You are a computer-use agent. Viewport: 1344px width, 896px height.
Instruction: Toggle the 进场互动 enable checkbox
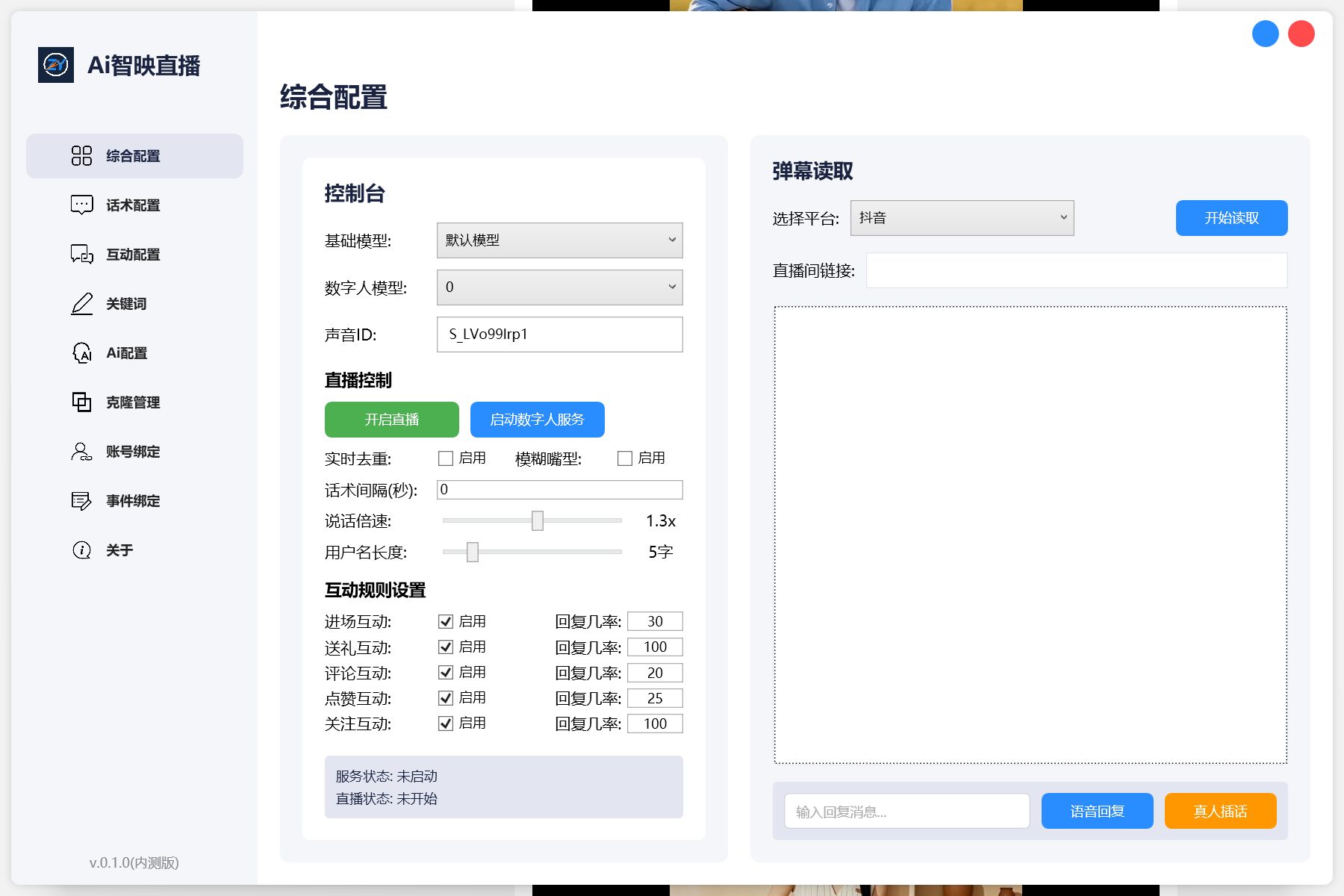[x=446, y=621]
